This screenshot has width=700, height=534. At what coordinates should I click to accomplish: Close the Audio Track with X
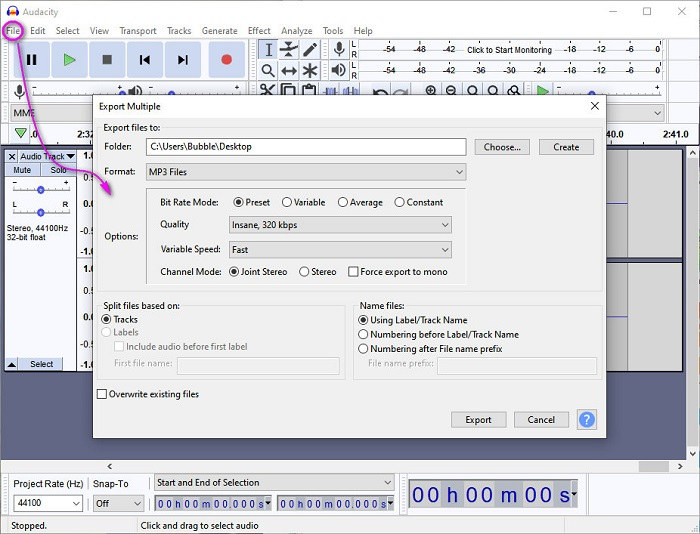pyautogui.click(x=12, y=156)
